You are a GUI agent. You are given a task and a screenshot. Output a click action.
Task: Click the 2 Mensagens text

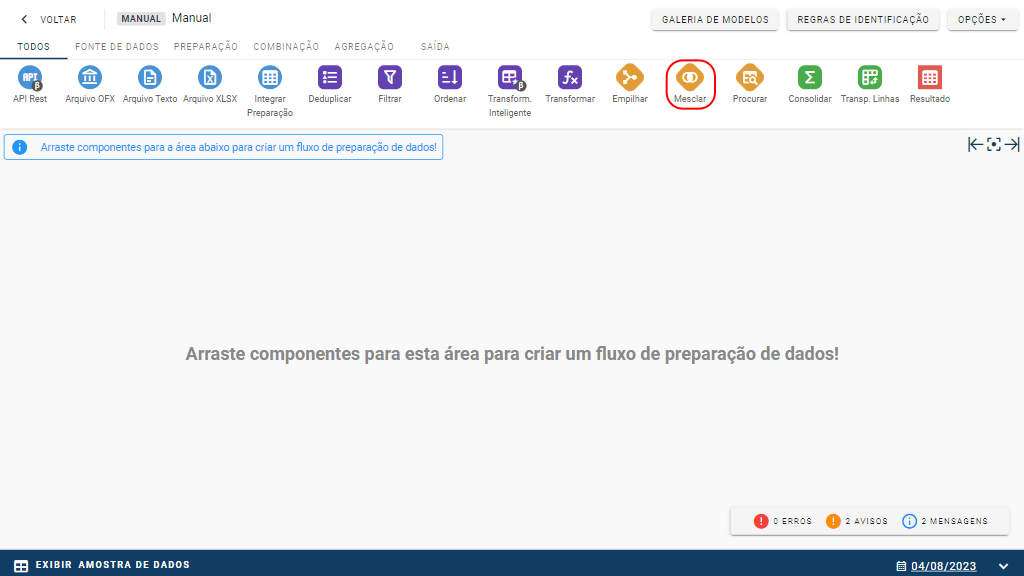[954, 521]
